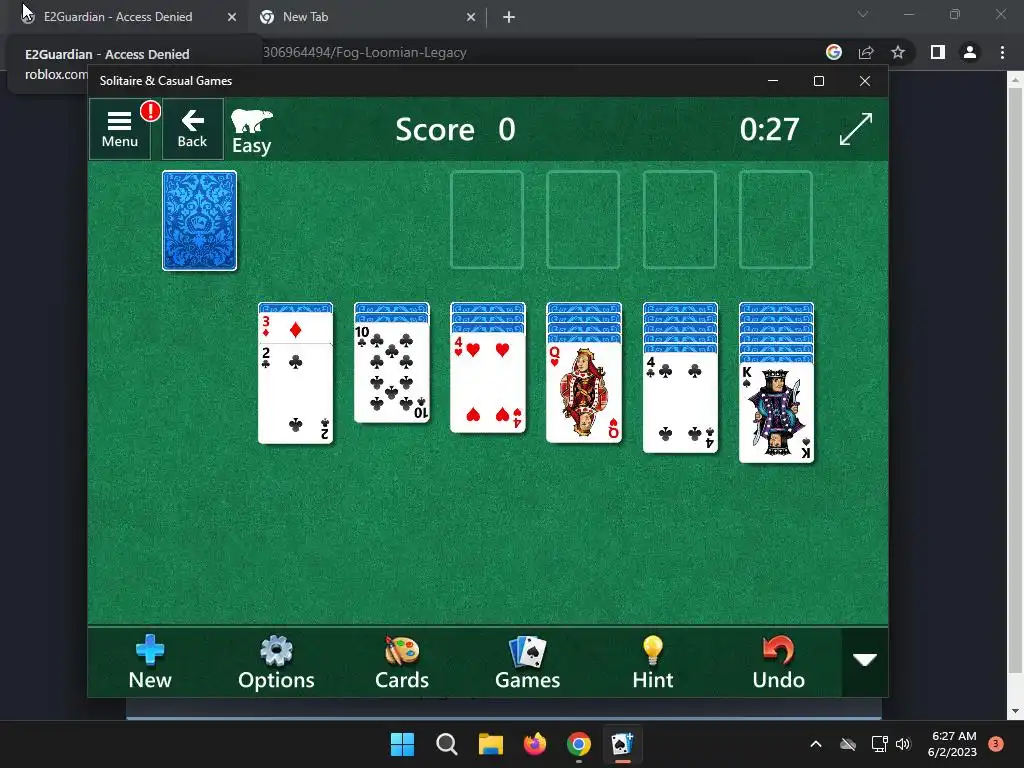The height and width of the screenshot is (768, 1024).
Task: Open the clock showing 6:27 AM
Action: (x=953, y=744)
